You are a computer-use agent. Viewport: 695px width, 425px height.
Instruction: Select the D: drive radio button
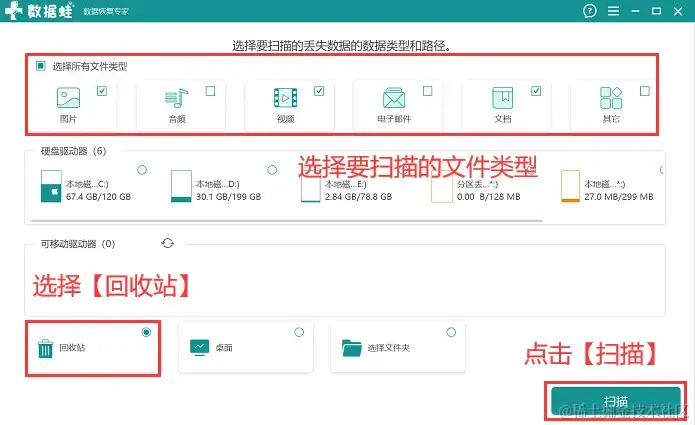coord(272,170)
